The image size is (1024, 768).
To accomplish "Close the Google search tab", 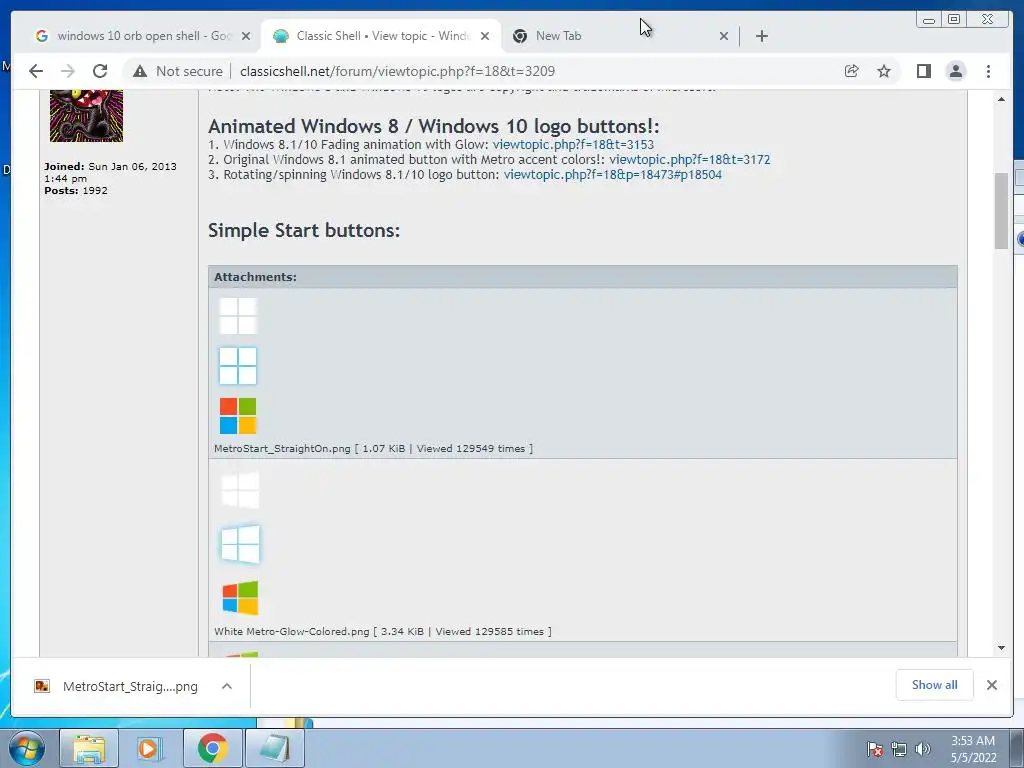I will pos(246,36).
